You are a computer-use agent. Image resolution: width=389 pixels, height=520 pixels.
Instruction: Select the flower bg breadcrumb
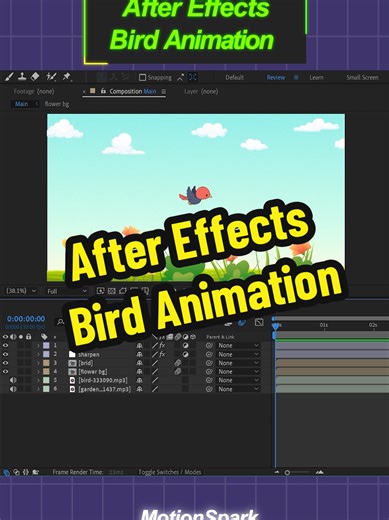pyautogui.click(x=57, y=104)
